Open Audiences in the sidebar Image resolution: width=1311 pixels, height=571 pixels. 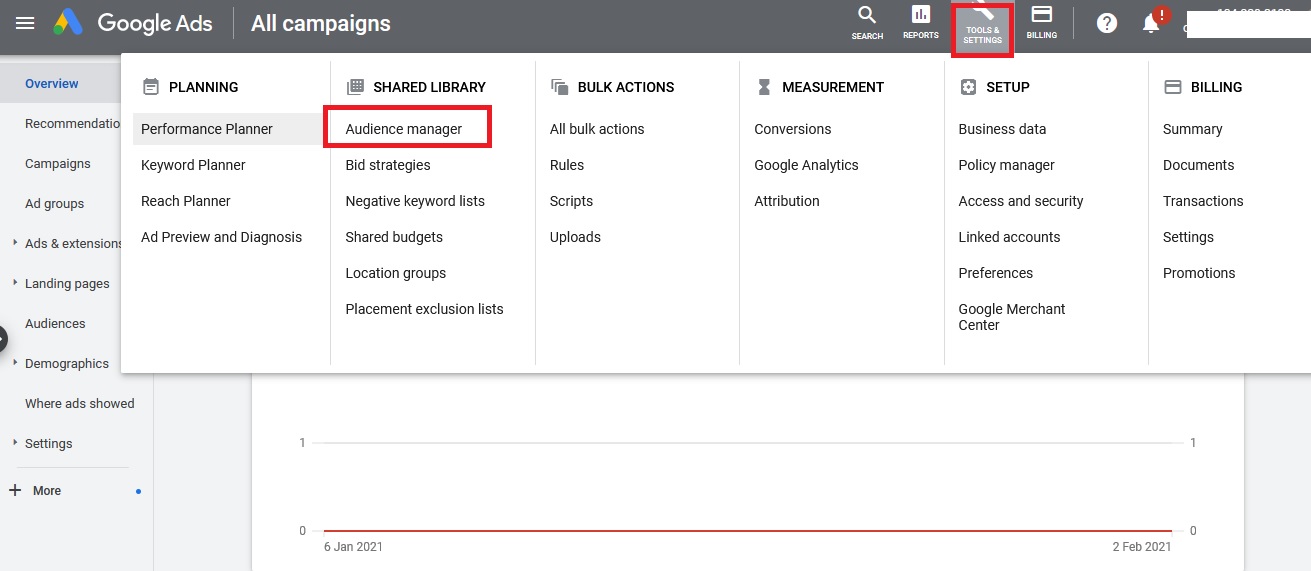[x=55, y=323]
